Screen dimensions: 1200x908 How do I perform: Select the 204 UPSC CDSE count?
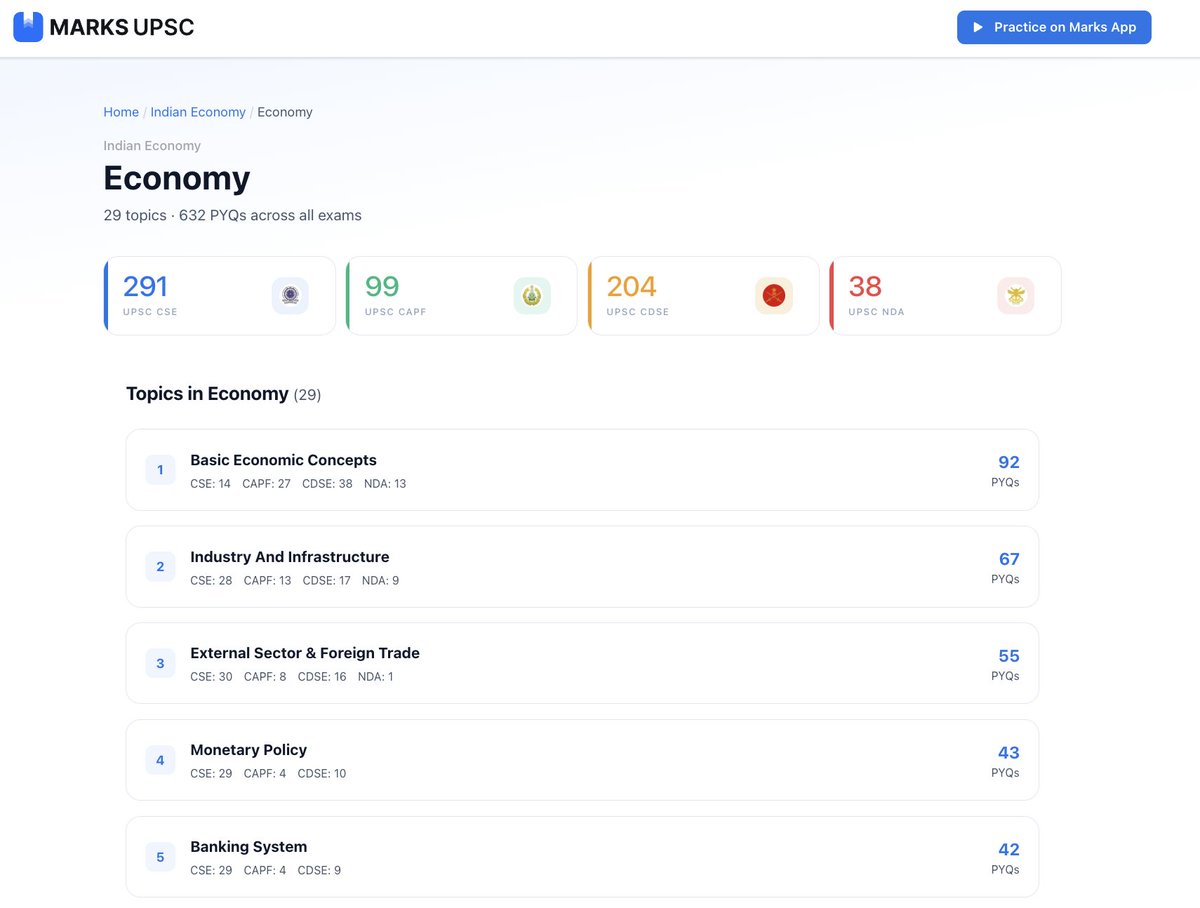(631, 287)
